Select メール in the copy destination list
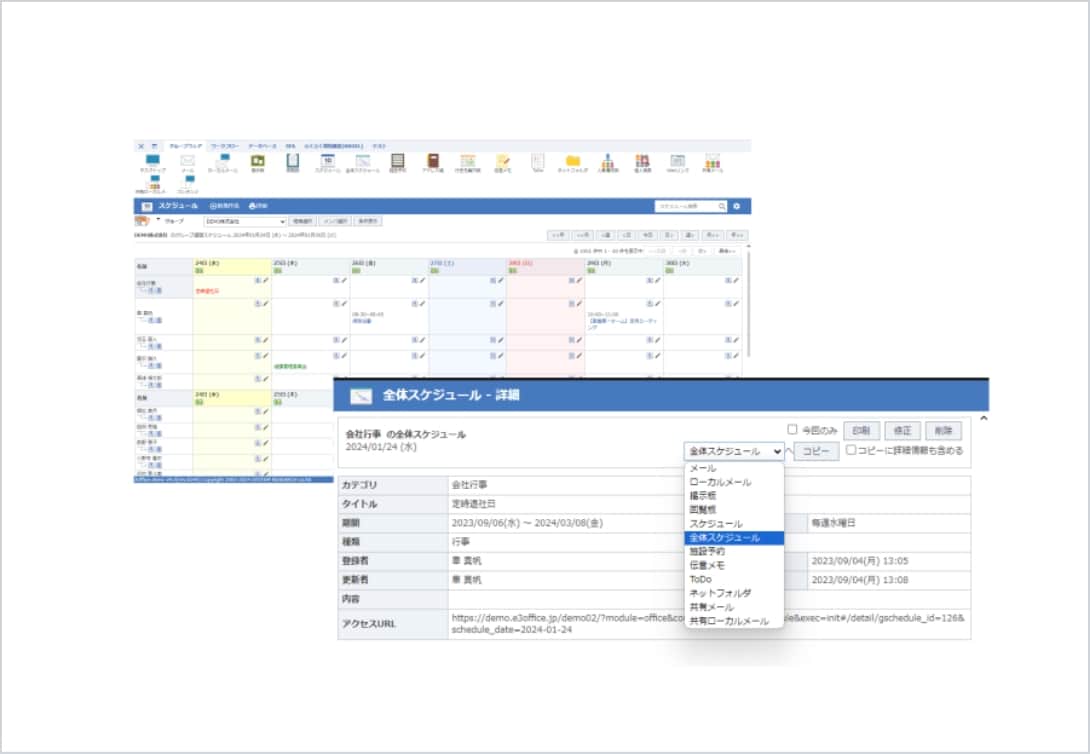This screenshot has width=1090, height=754. (x=733, y=468)
